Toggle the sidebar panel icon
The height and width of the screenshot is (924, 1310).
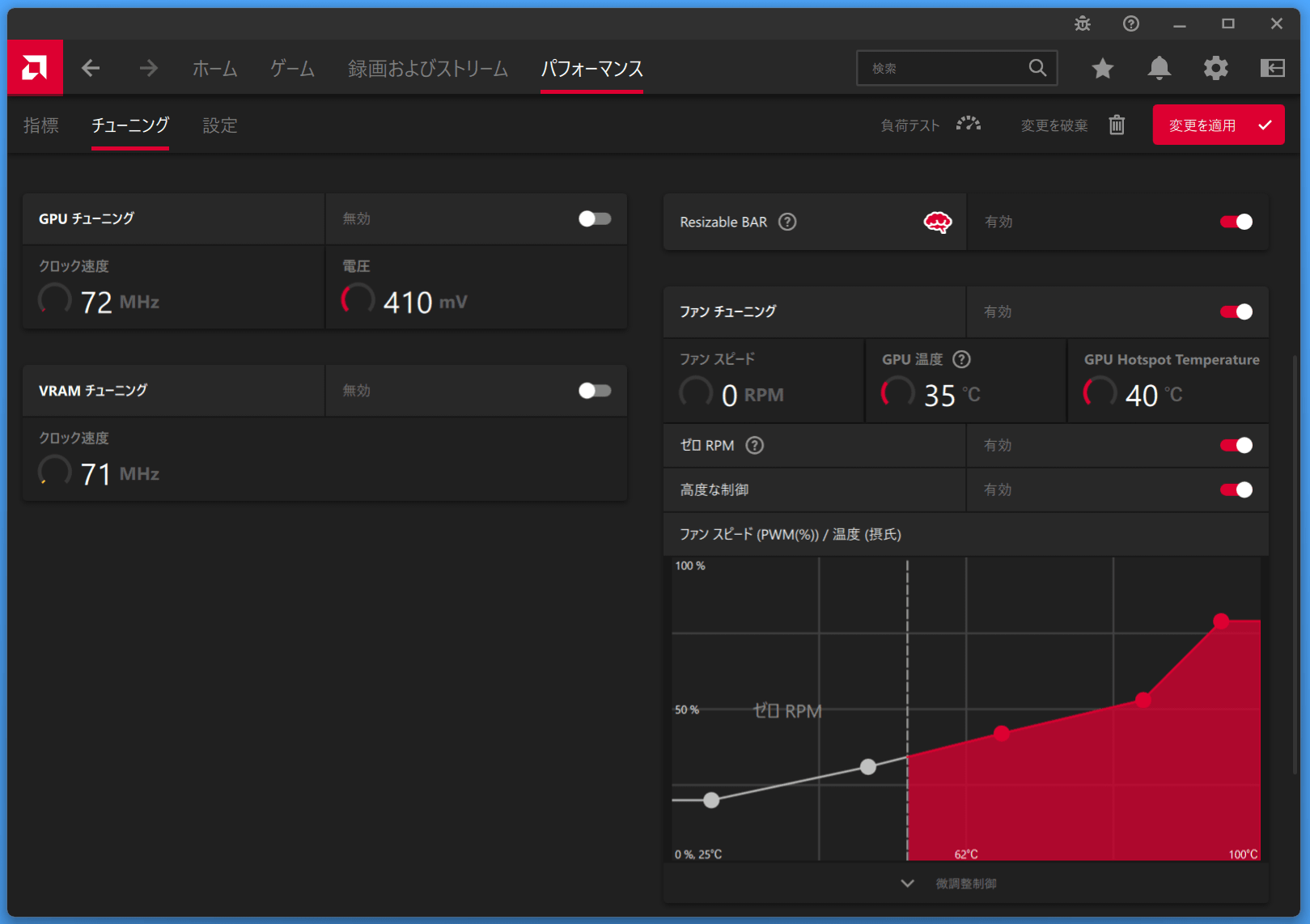click(1273, 69)
